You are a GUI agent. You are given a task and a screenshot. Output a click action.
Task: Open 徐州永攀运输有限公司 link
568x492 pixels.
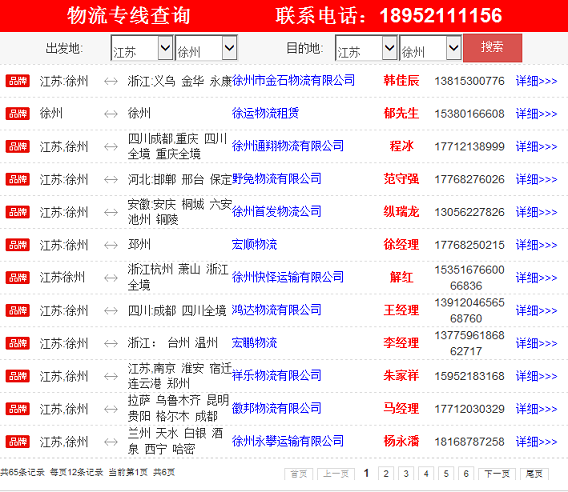pos(288,441)
